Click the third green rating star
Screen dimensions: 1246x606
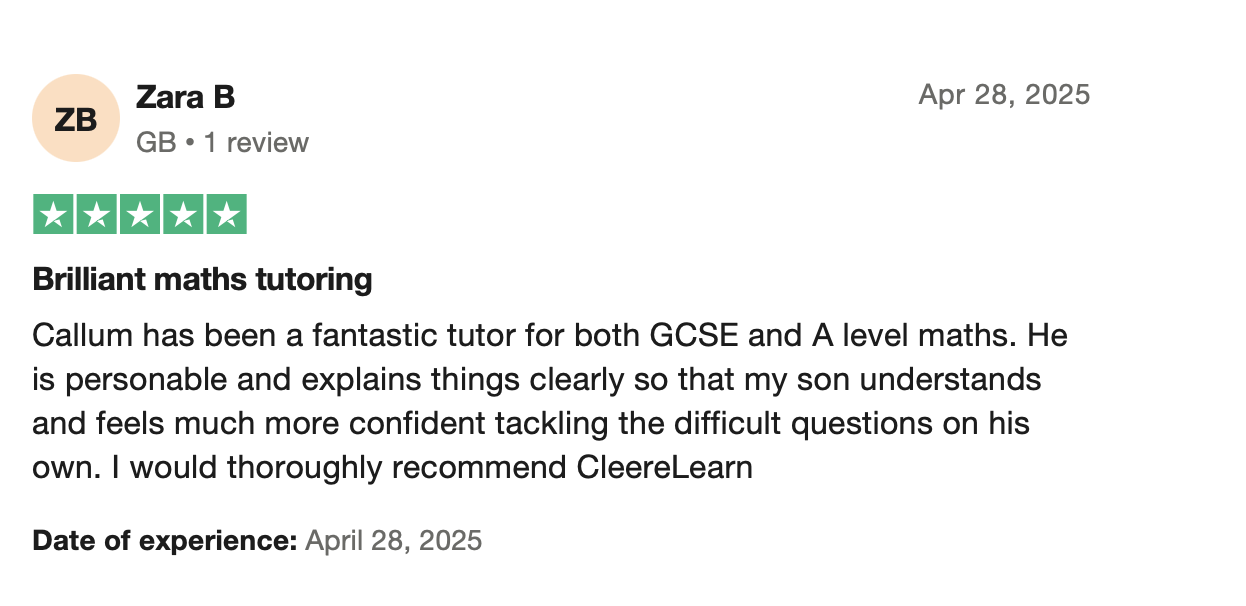(x=140, y=215)
